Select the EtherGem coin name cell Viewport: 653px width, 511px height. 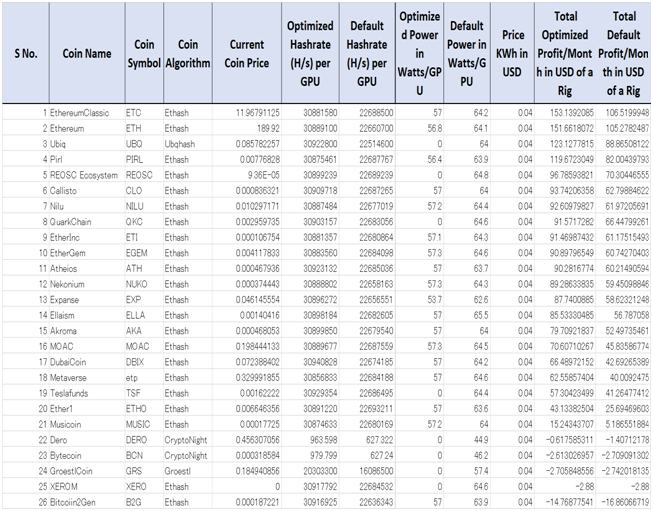point(87,253)
